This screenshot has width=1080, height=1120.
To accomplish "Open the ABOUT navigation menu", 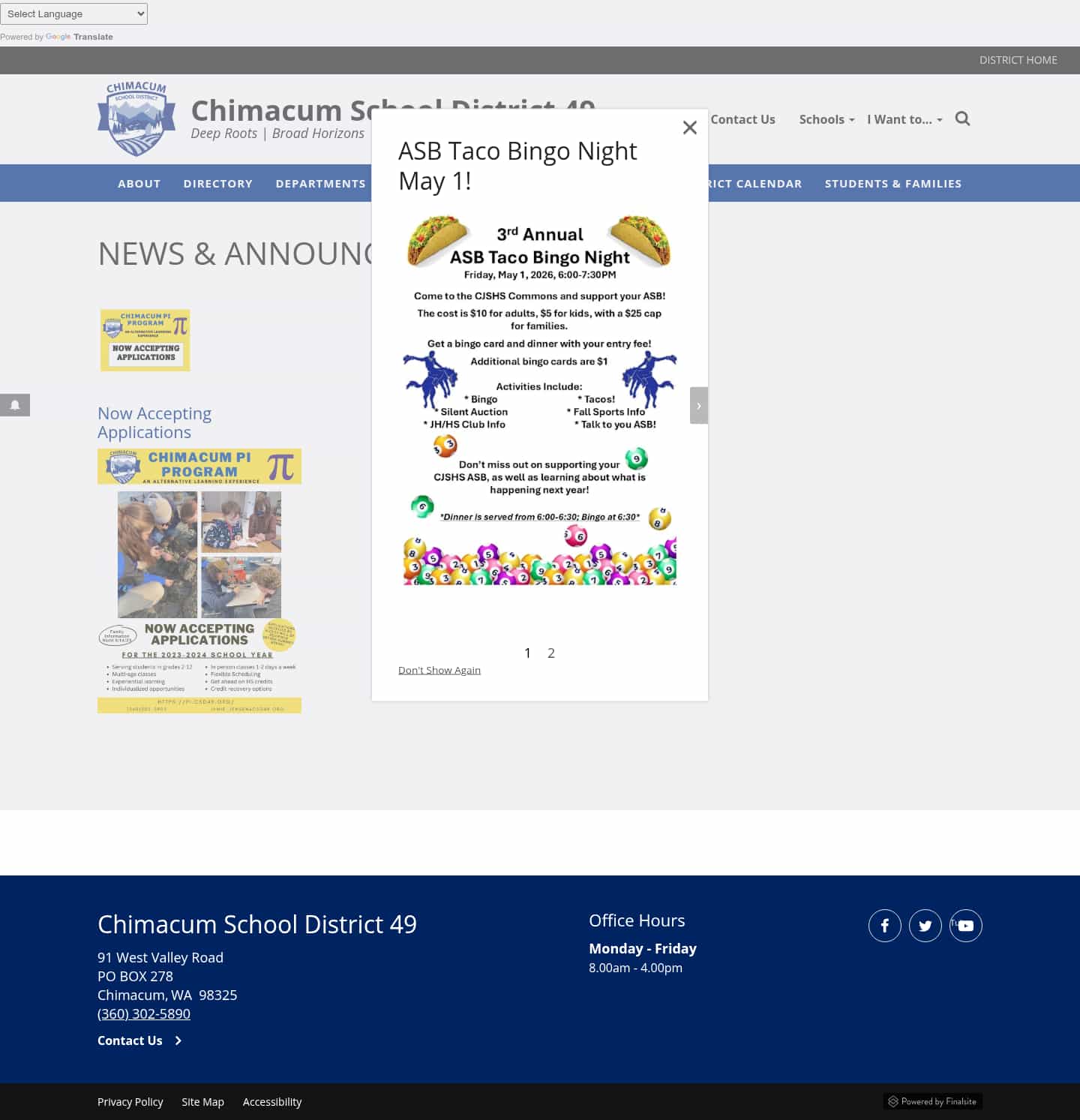I will tap(139, 183).
